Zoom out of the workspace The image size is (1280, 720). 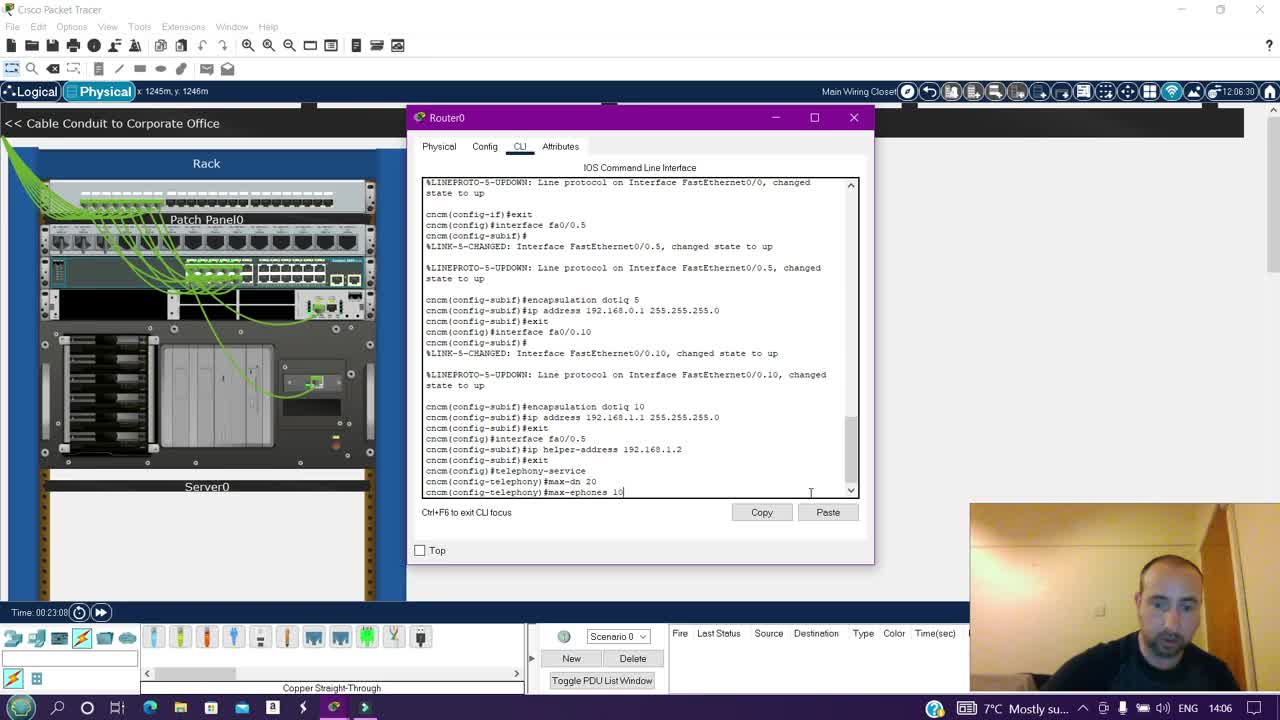[x=289, y=45]
